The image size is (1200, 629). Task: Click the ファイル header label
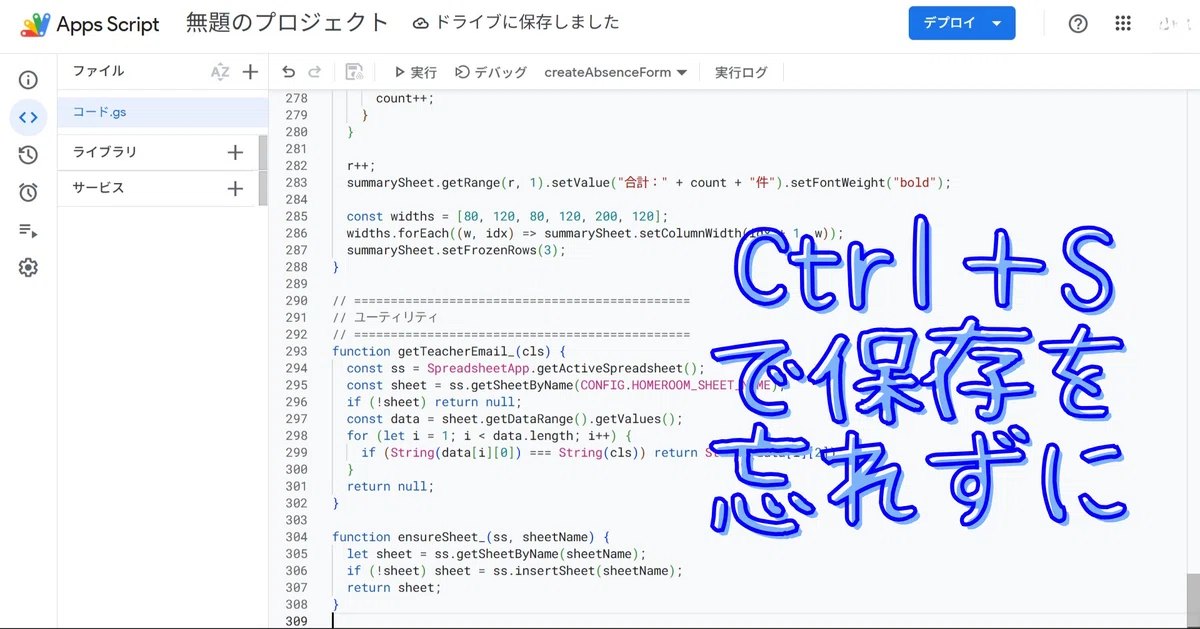coord(98,71)
